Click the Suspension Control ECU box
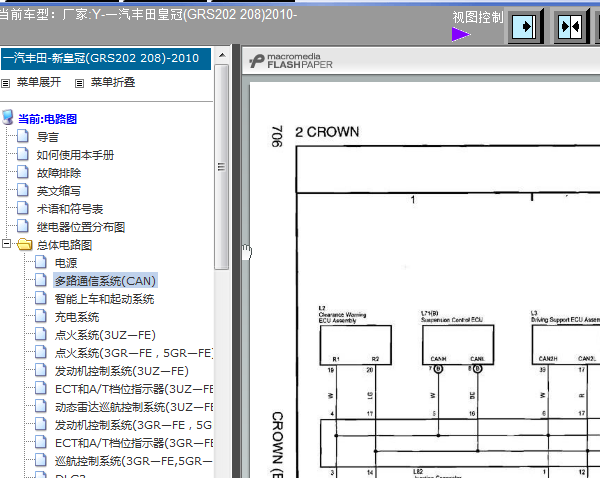This screenshot has height=478, width=600. (458, 345)
